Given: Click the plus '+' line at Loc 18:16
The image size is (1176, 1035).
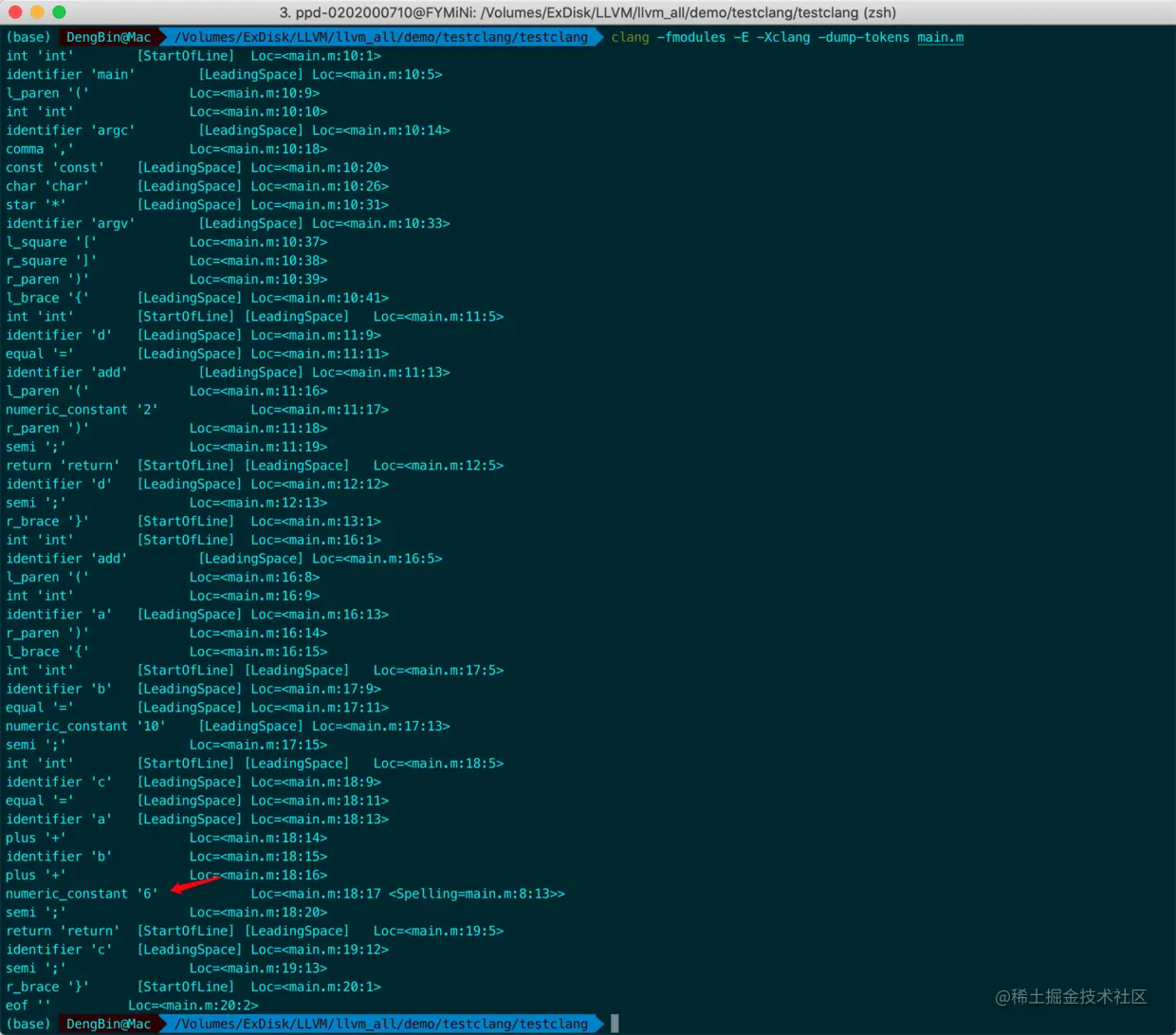Looking at the screenshot, I should [x=166, y=875].
